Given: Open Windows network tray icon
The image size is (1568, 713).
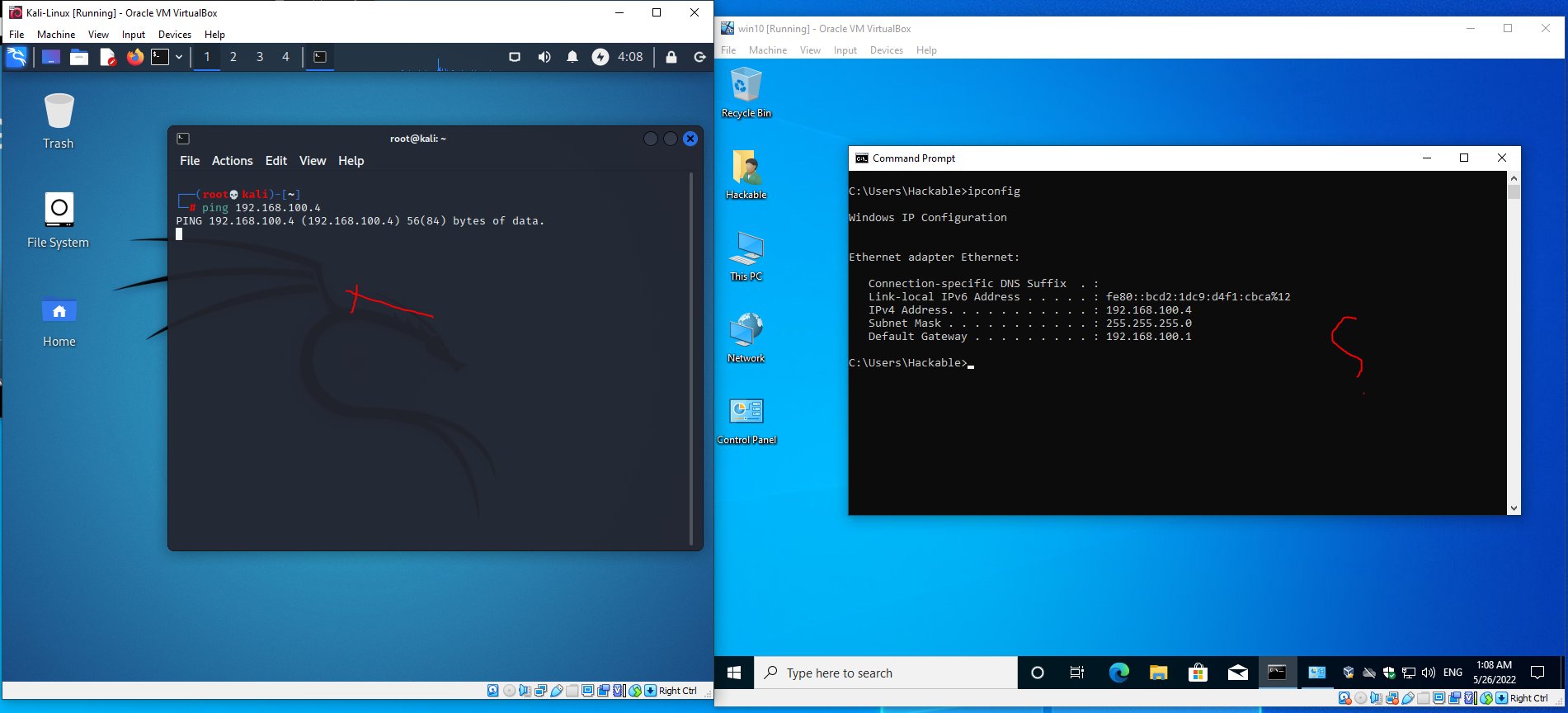Looking at the screenshot, I should (x=1409, y=673).
